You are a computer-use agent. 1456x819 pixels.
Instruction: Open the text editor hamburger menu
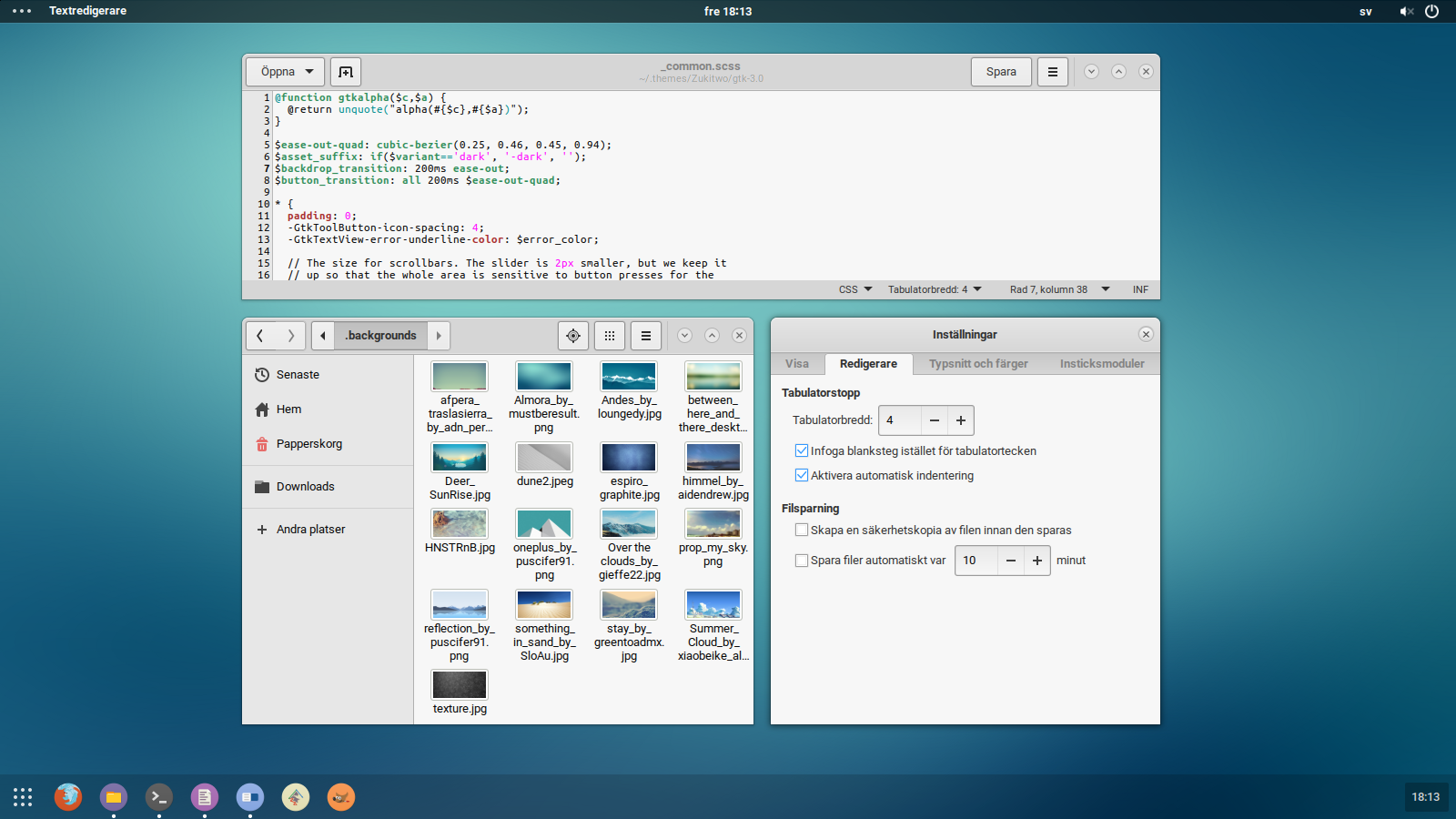(1053, 72)
